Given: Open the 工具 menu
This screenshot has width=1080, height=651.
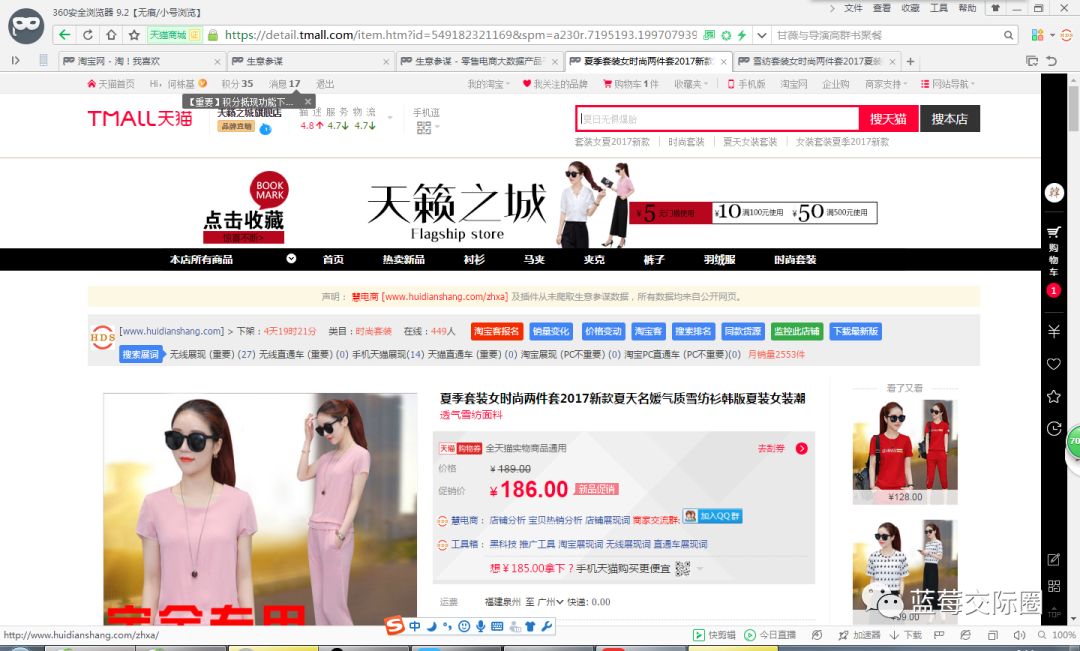Looking at the screenshot, I should [940, 9].
